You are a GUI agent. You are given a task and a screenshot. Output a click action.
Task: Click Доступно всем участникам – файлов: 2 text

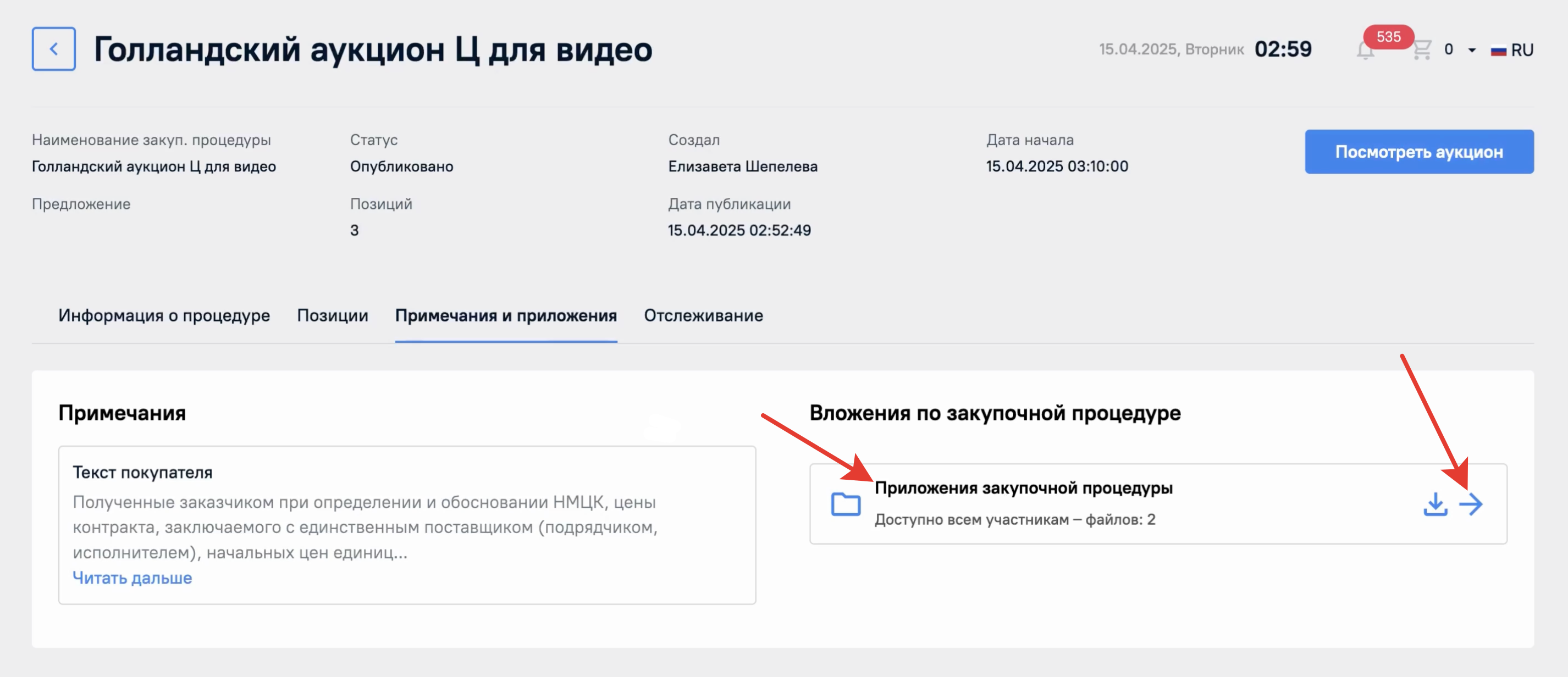coord(1015,519)
